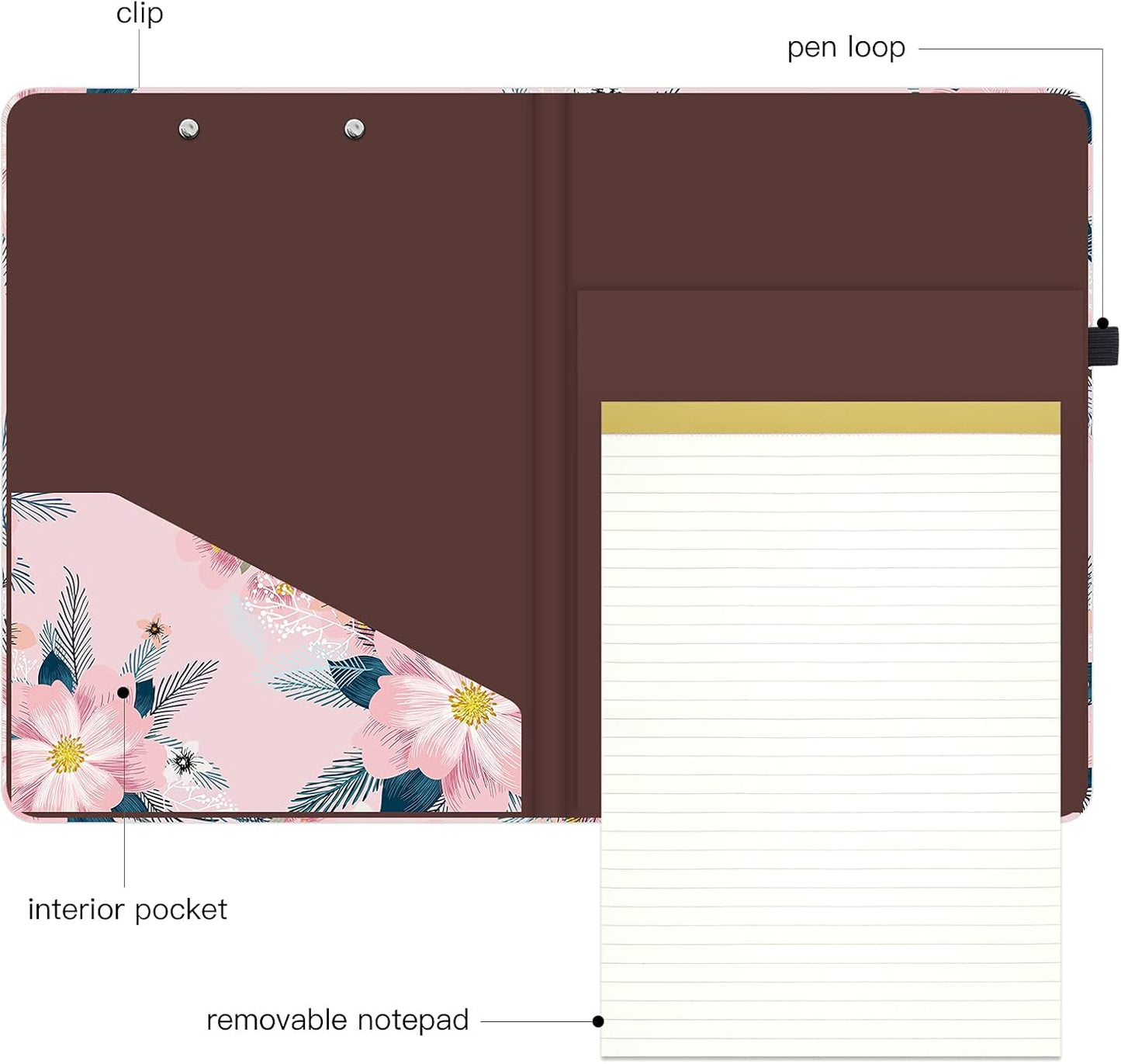Click the 'interior pocket' label text
The image size is (1121, 1064).
point(128,910)
